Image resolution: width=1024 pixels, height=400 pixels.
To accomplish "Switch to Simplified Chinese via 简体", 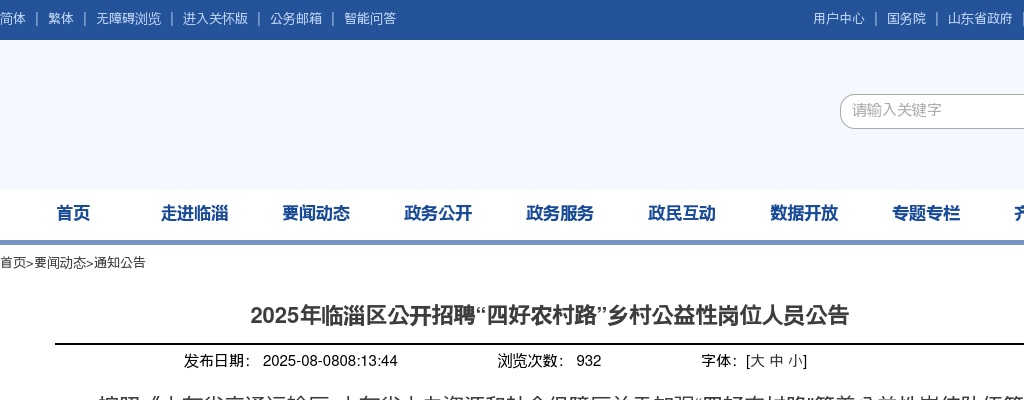I will point(12,19).
